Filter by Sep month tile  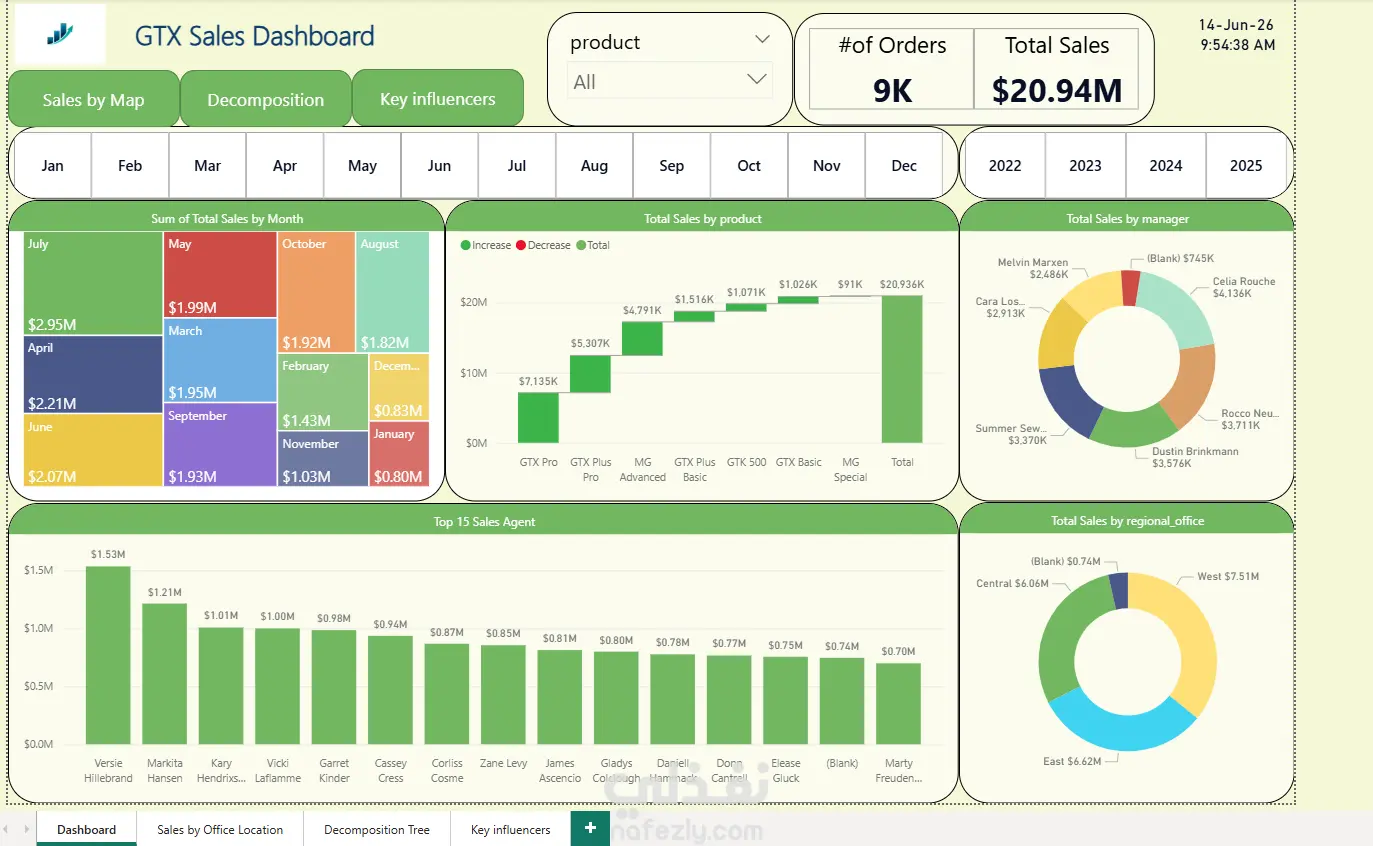672,165
